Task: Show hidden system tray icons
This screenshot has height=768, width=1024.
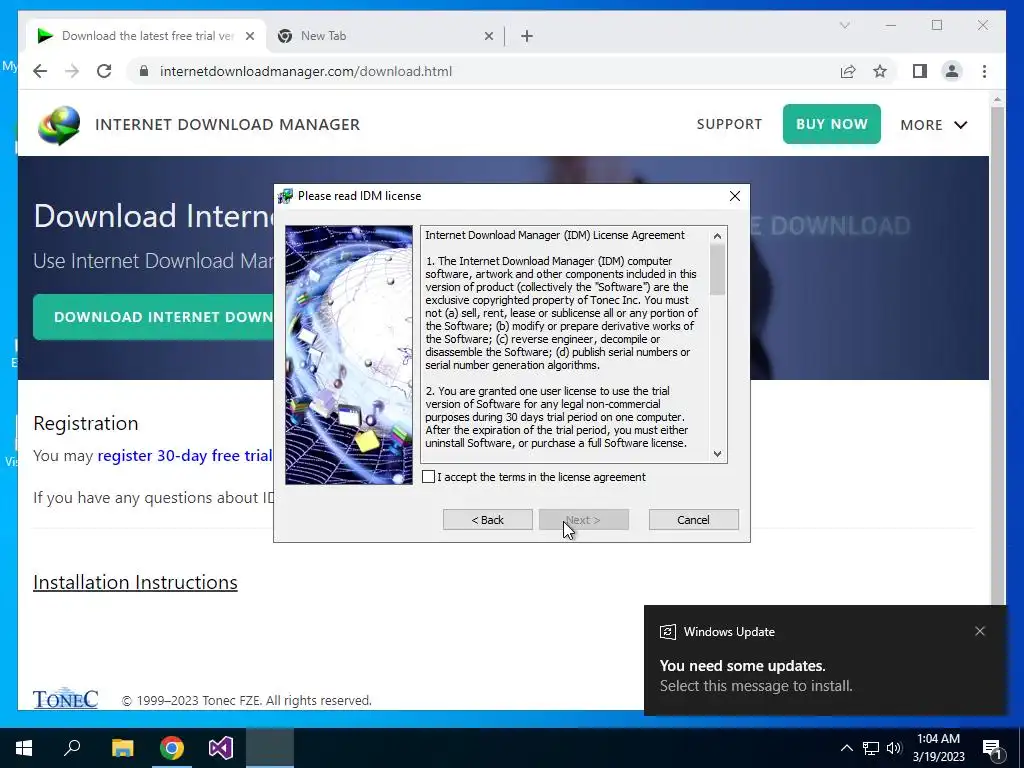Action: tap(846, 748)
